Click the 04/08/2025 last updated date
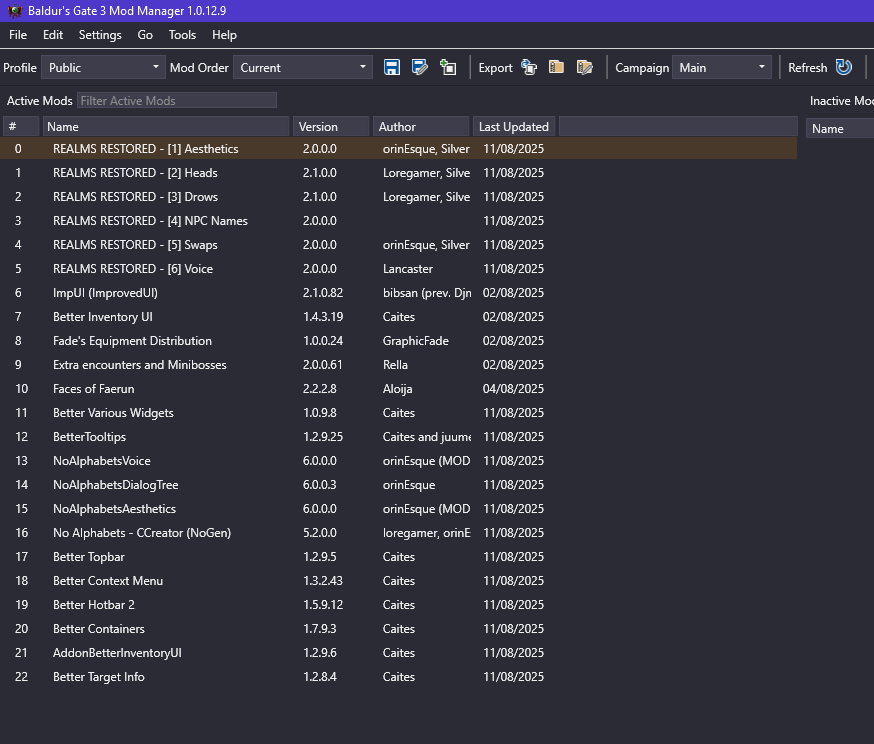Image resolution: width=874 pixels, height=744 pixels. [513, 388]
